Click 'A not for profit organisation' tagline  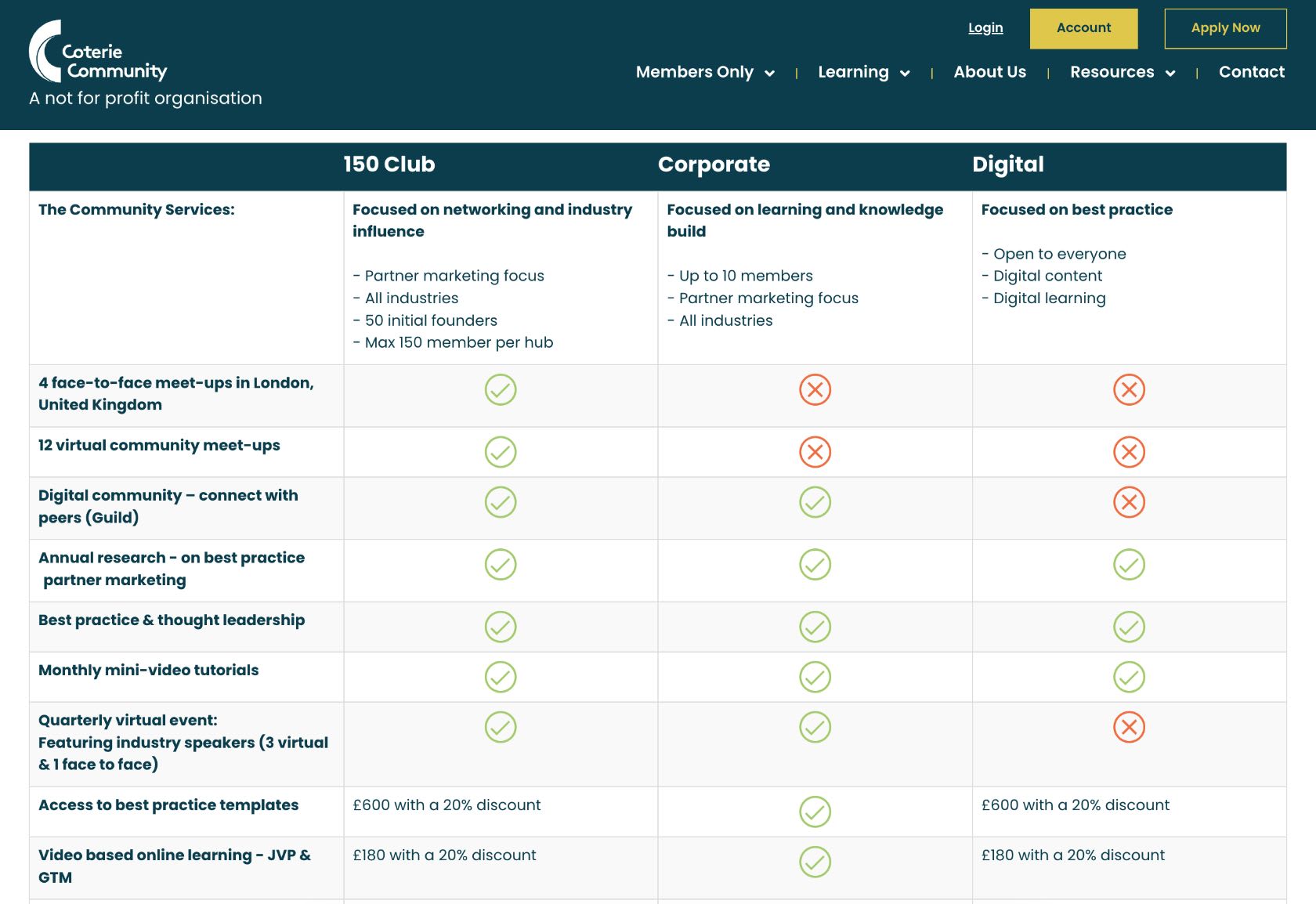(146, 98)
